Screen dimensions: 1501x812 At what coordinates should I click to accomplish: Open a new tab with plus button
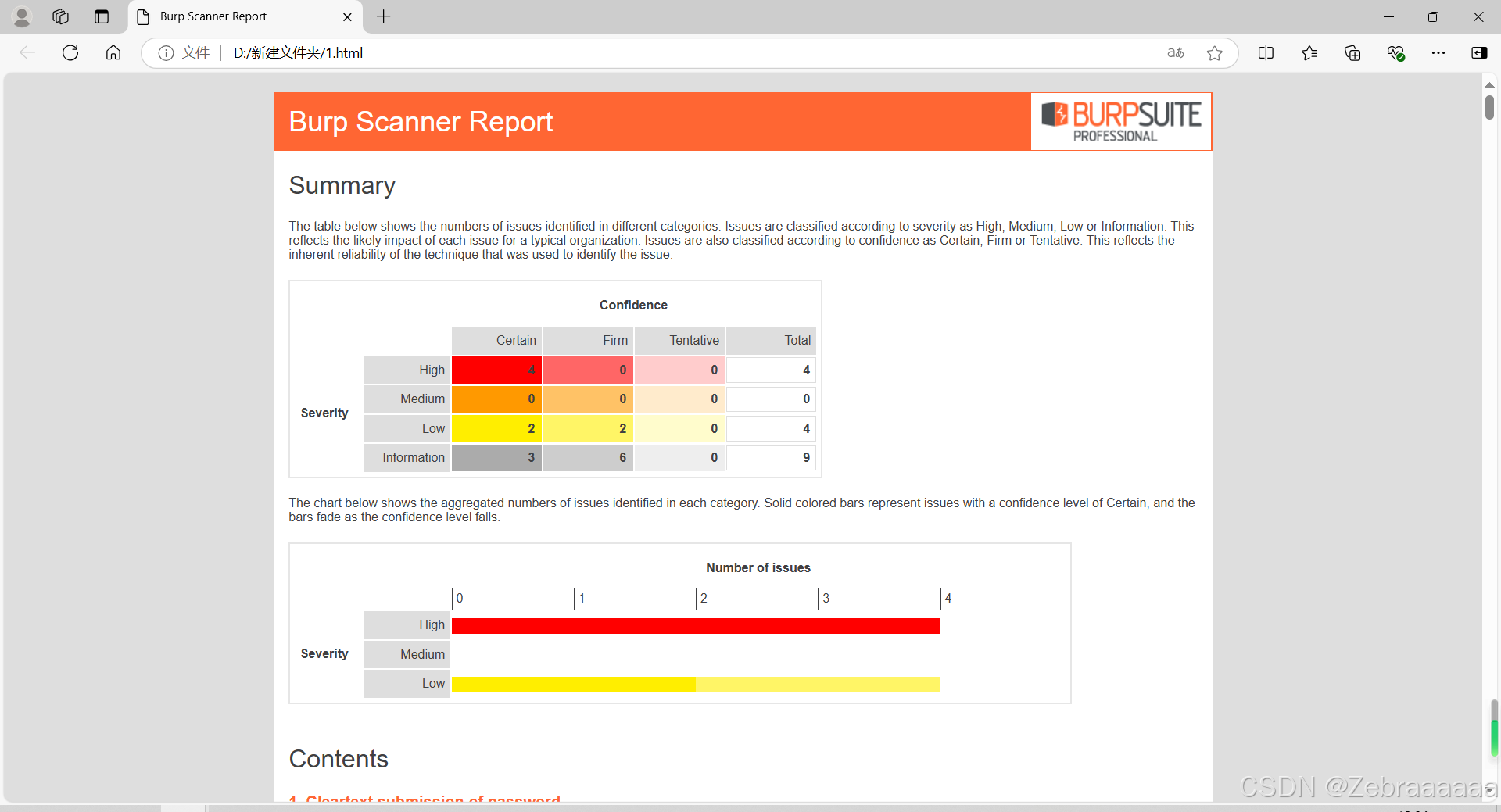383,16
